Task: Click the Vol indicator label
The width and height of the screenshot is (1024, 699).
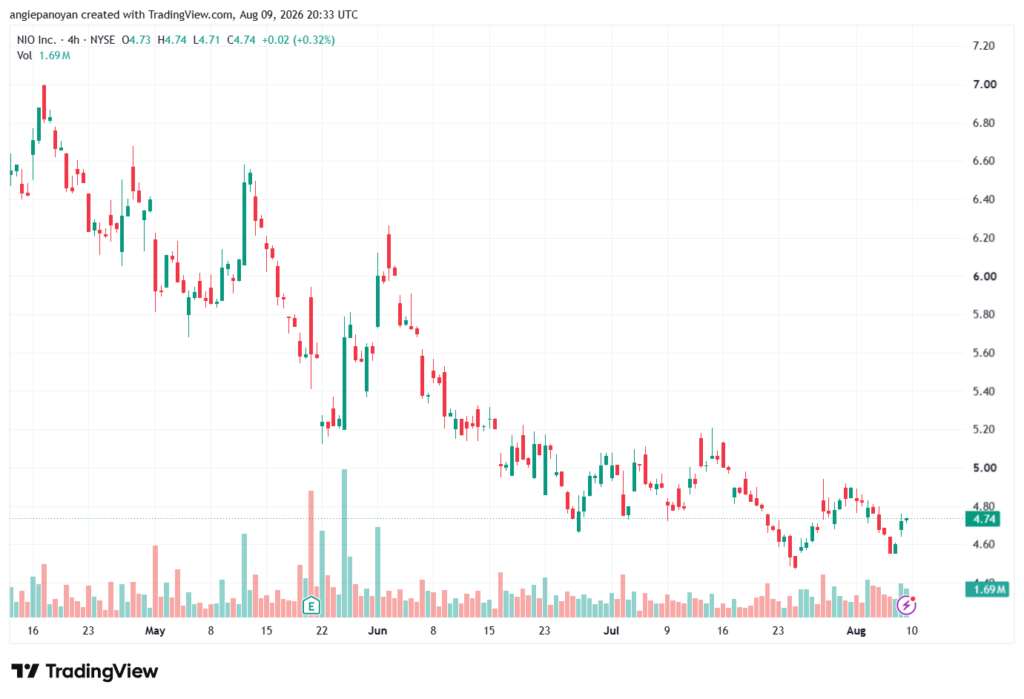Action: (24, 56)
